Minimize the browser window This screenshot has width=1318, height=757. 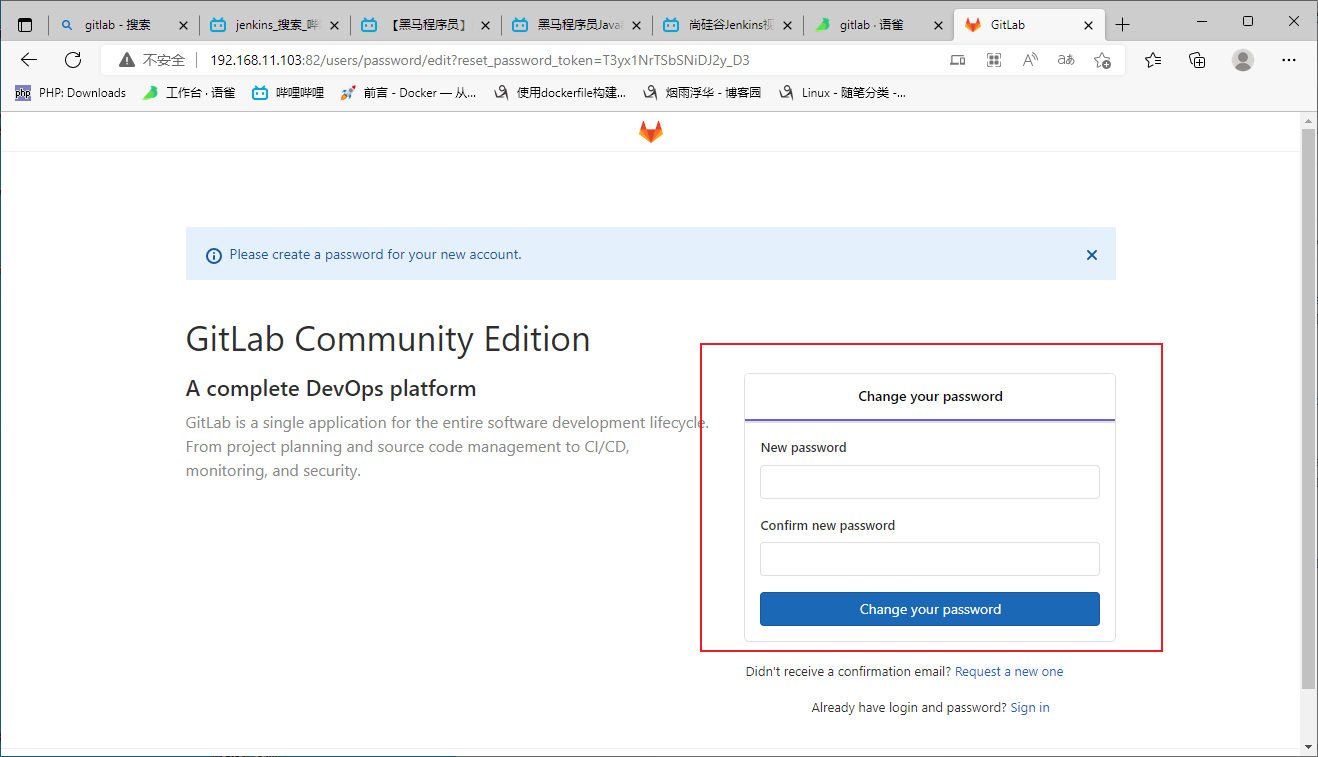pos(1203,21)
